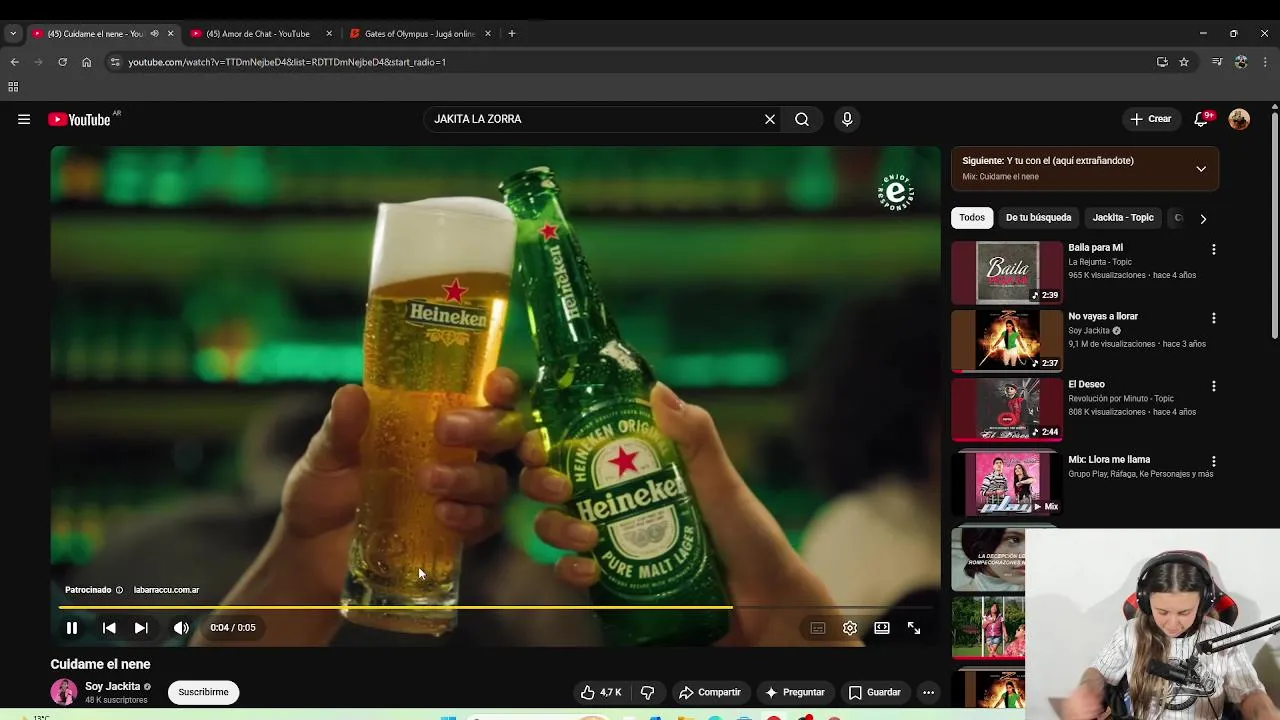Select the Jackita - Topic chip
The image size is (1280, 720).
pyautogui.click(x=1123, y=217)
